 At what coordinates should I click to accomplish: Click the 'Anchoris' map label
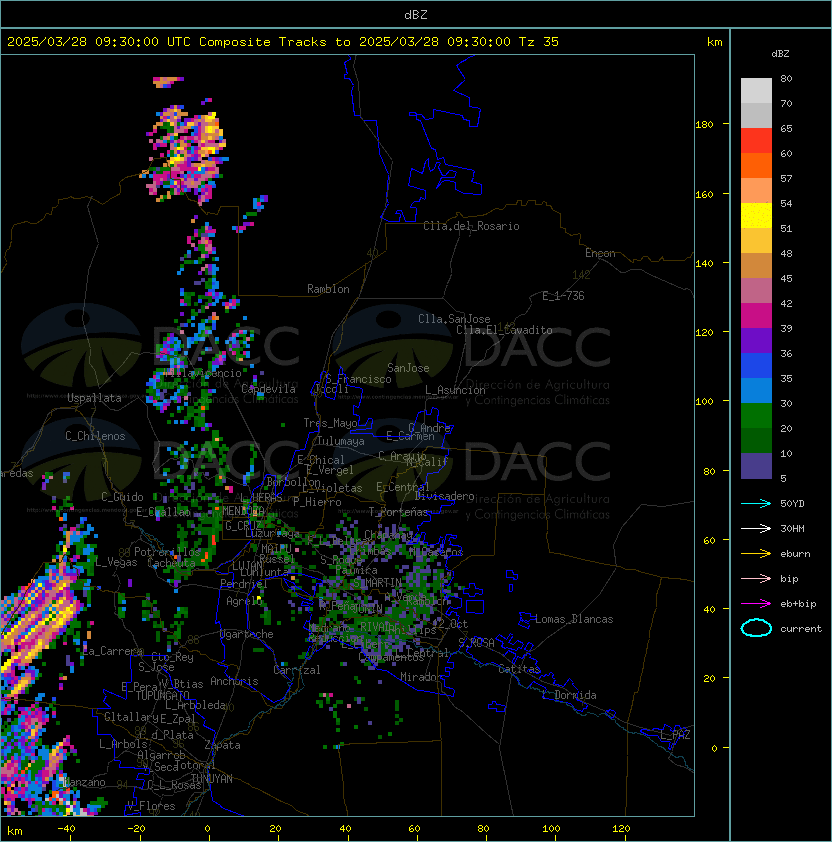point(234,681)
